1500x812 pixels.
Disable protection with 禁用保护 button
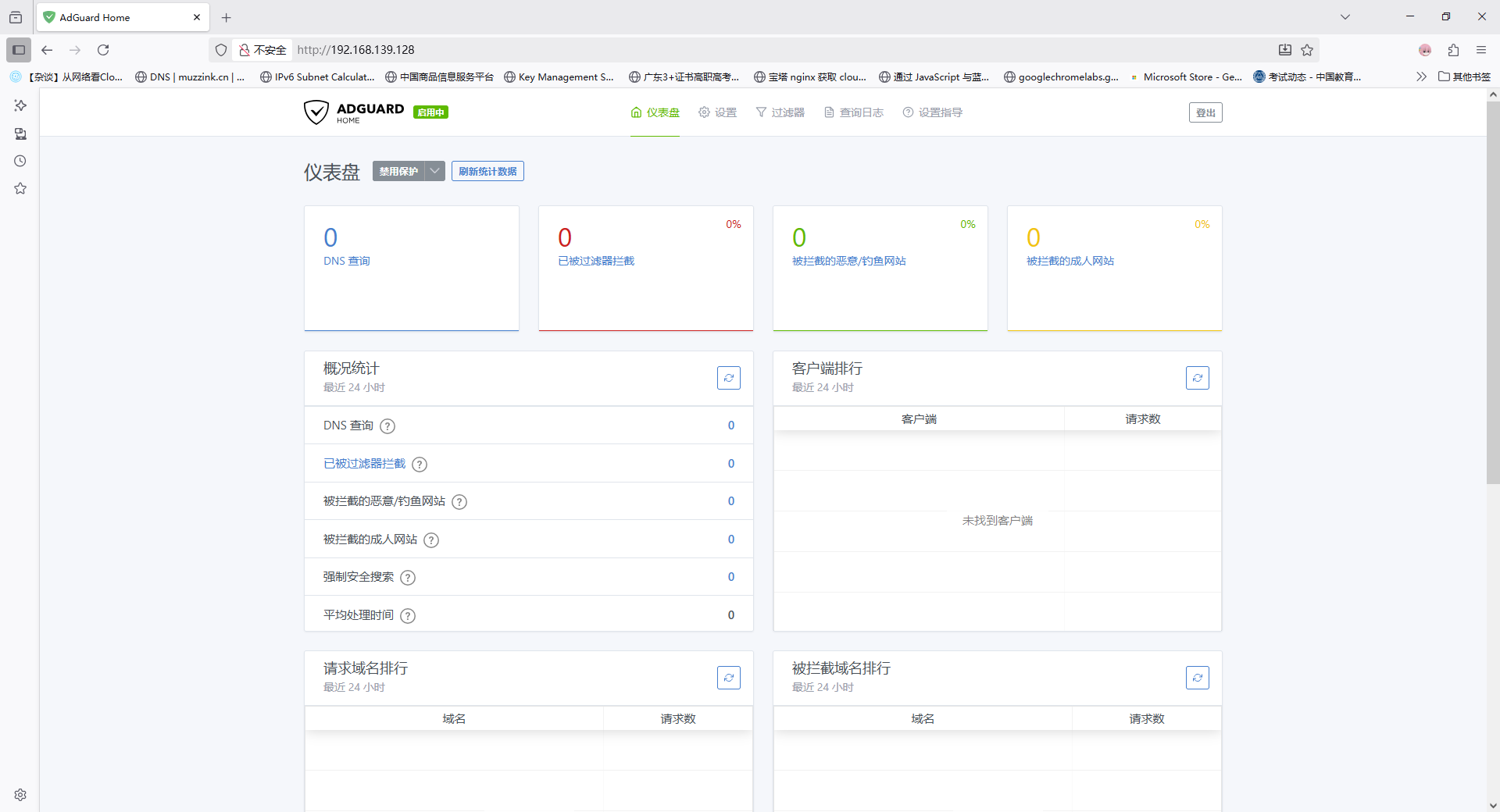tap(398, 171)
